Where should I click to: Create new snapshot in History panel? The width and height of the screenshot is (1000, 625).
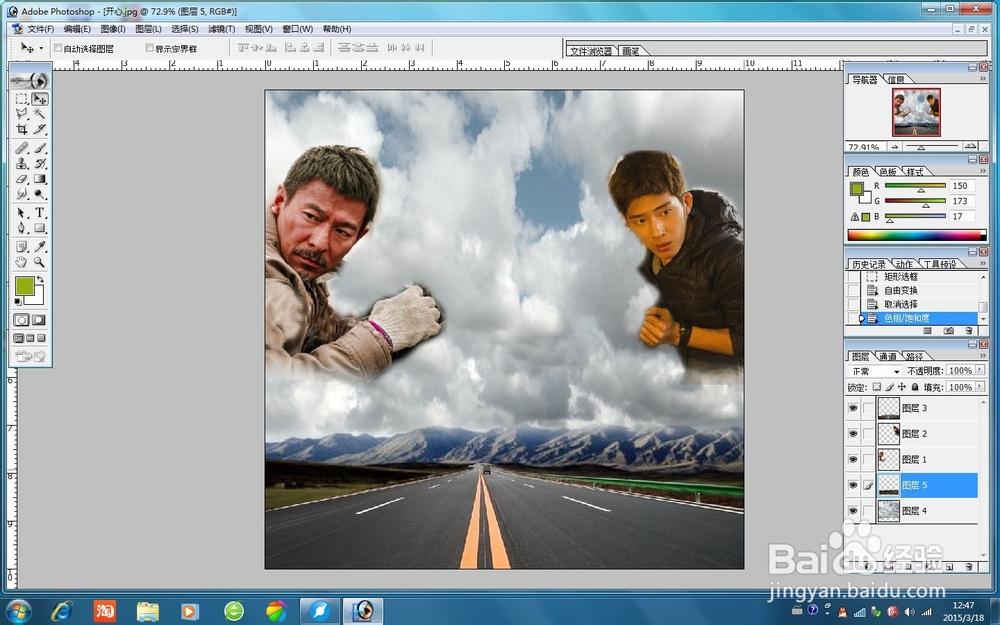coord(948,331)
